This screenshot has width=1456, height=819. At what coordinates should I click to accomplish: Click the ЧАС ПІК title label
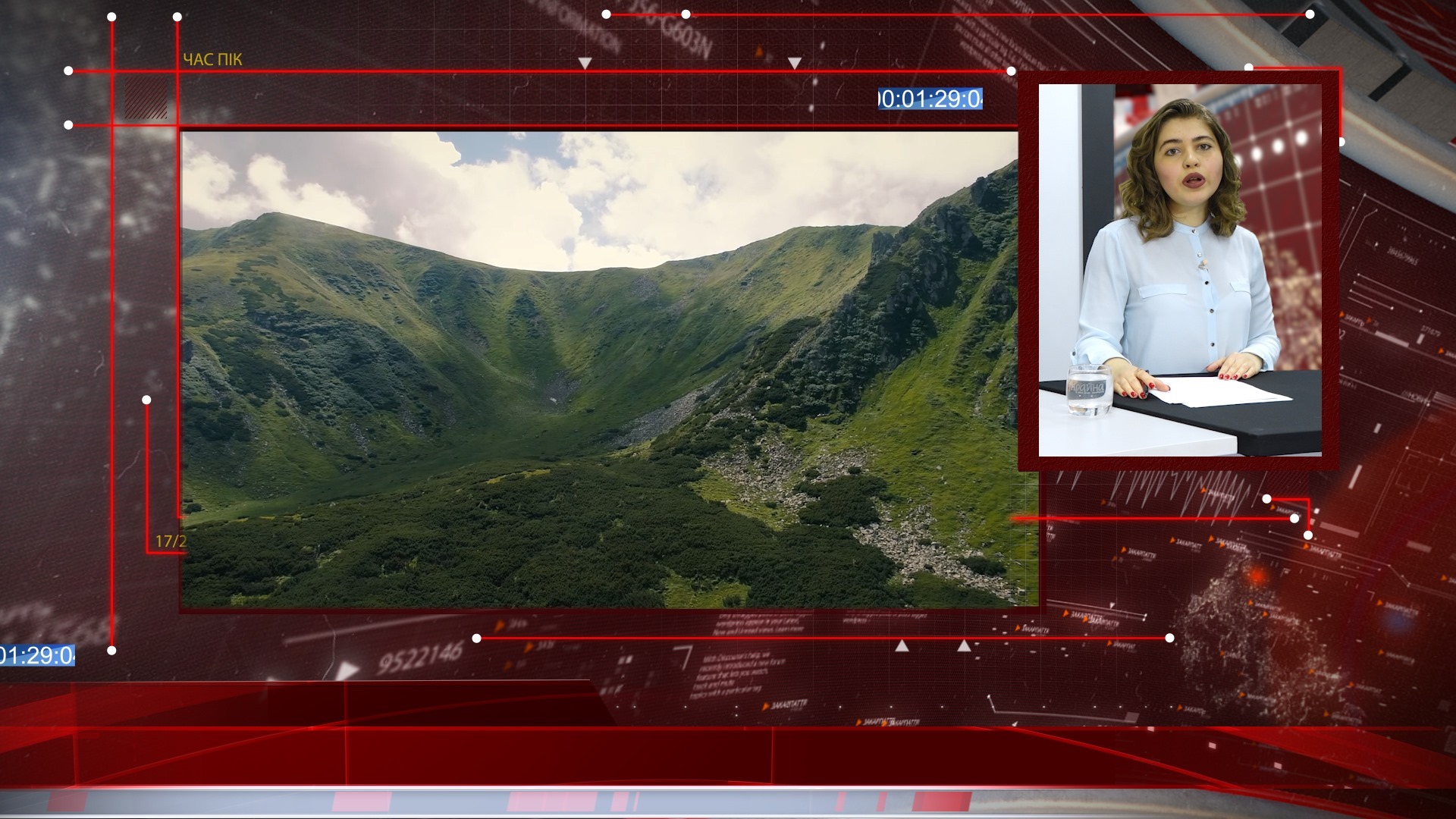tap(212, 60)
